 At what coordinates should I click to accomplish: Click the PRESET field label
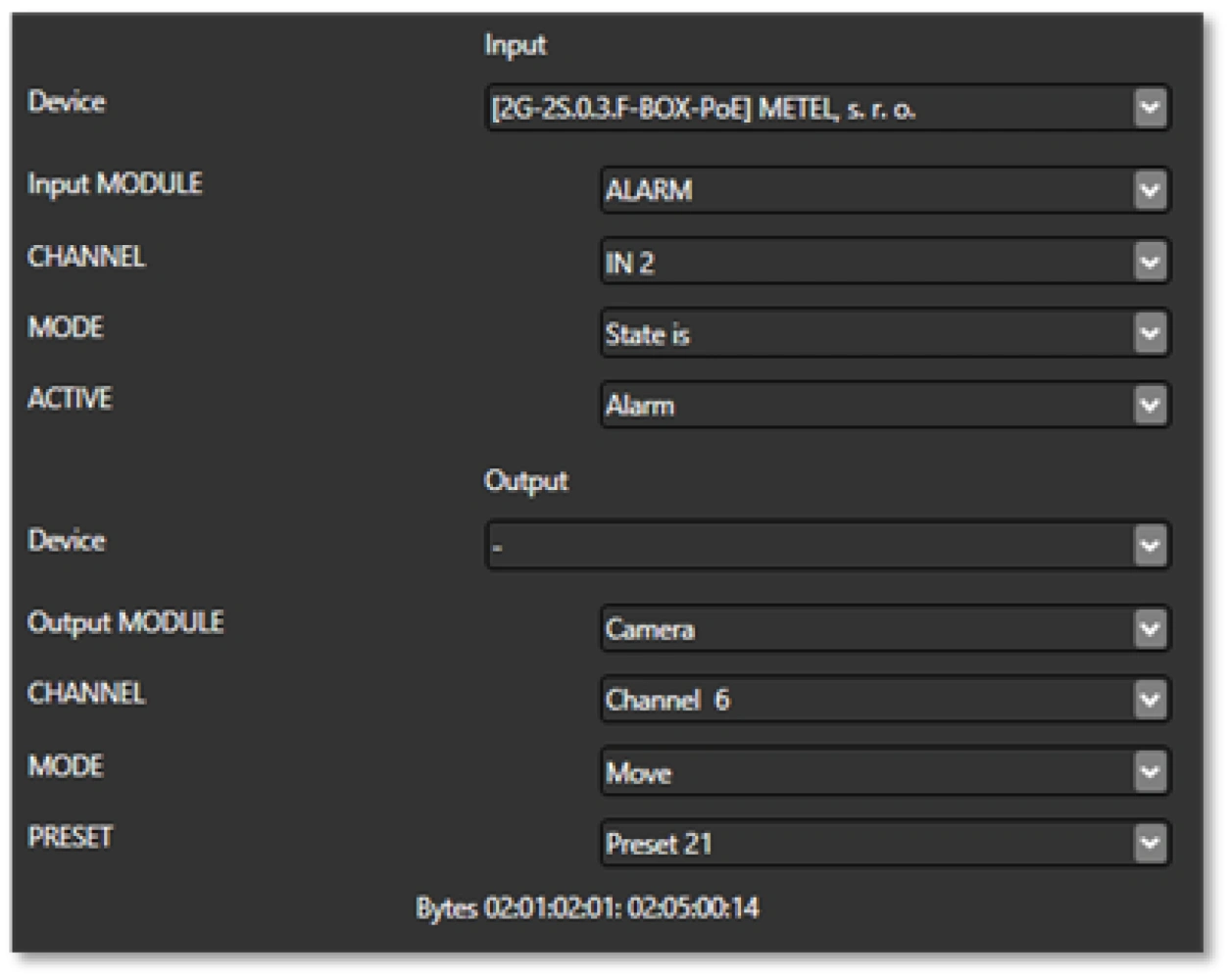71,837
